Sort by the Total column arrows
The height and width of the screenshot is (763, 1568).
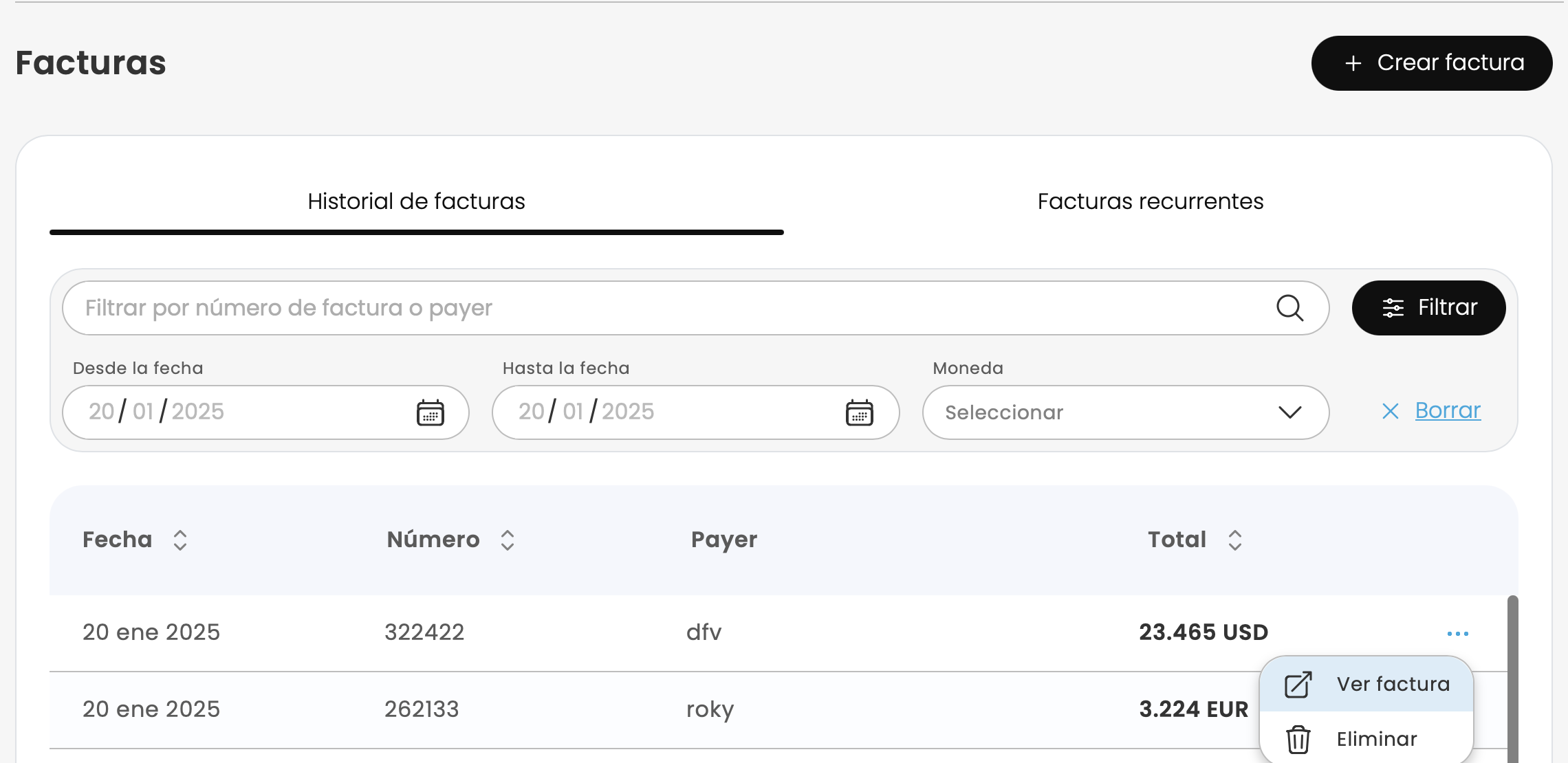coord(1235,540)
